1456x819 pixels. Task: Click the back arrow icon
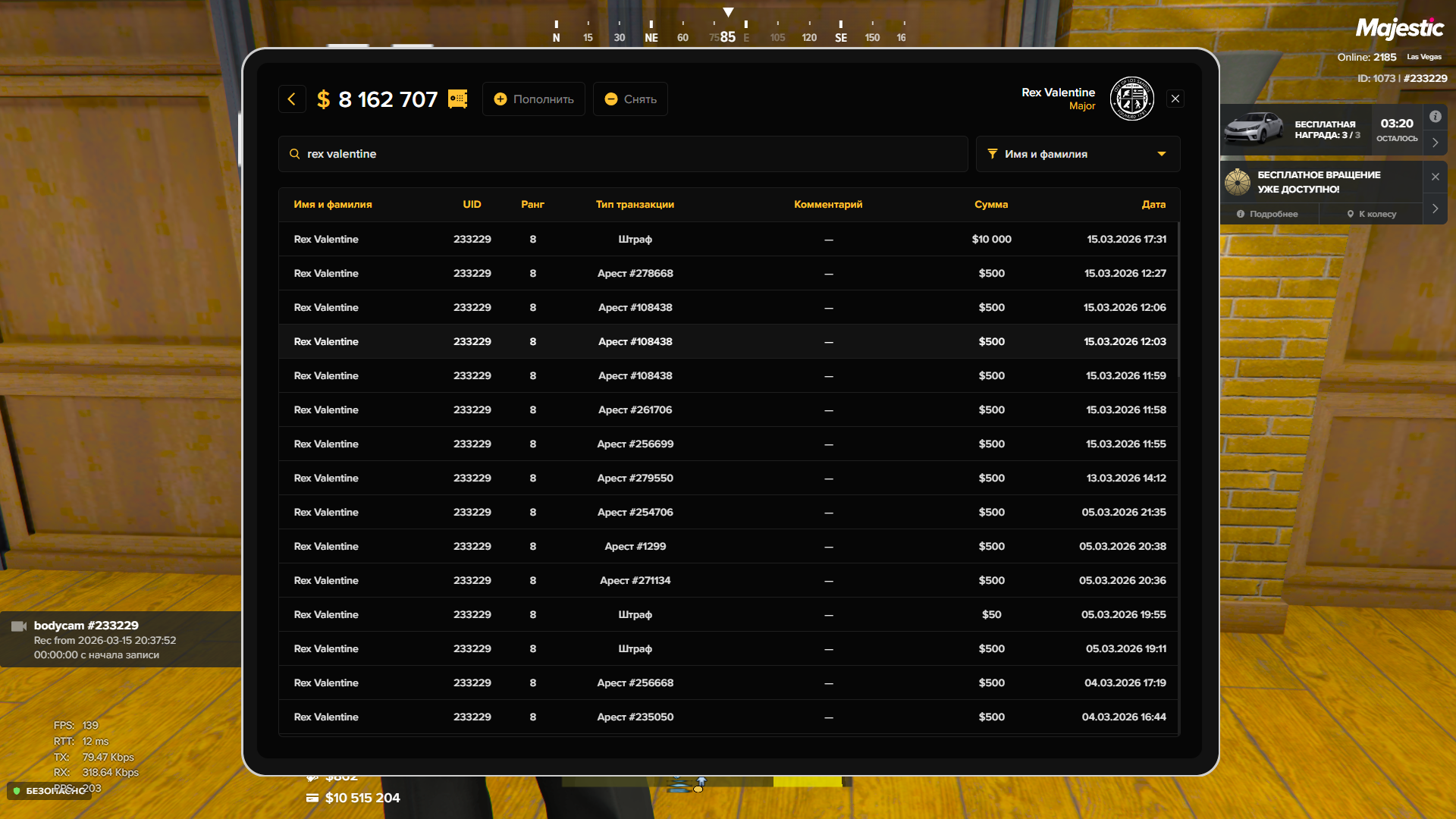click(x=291, y=99)
